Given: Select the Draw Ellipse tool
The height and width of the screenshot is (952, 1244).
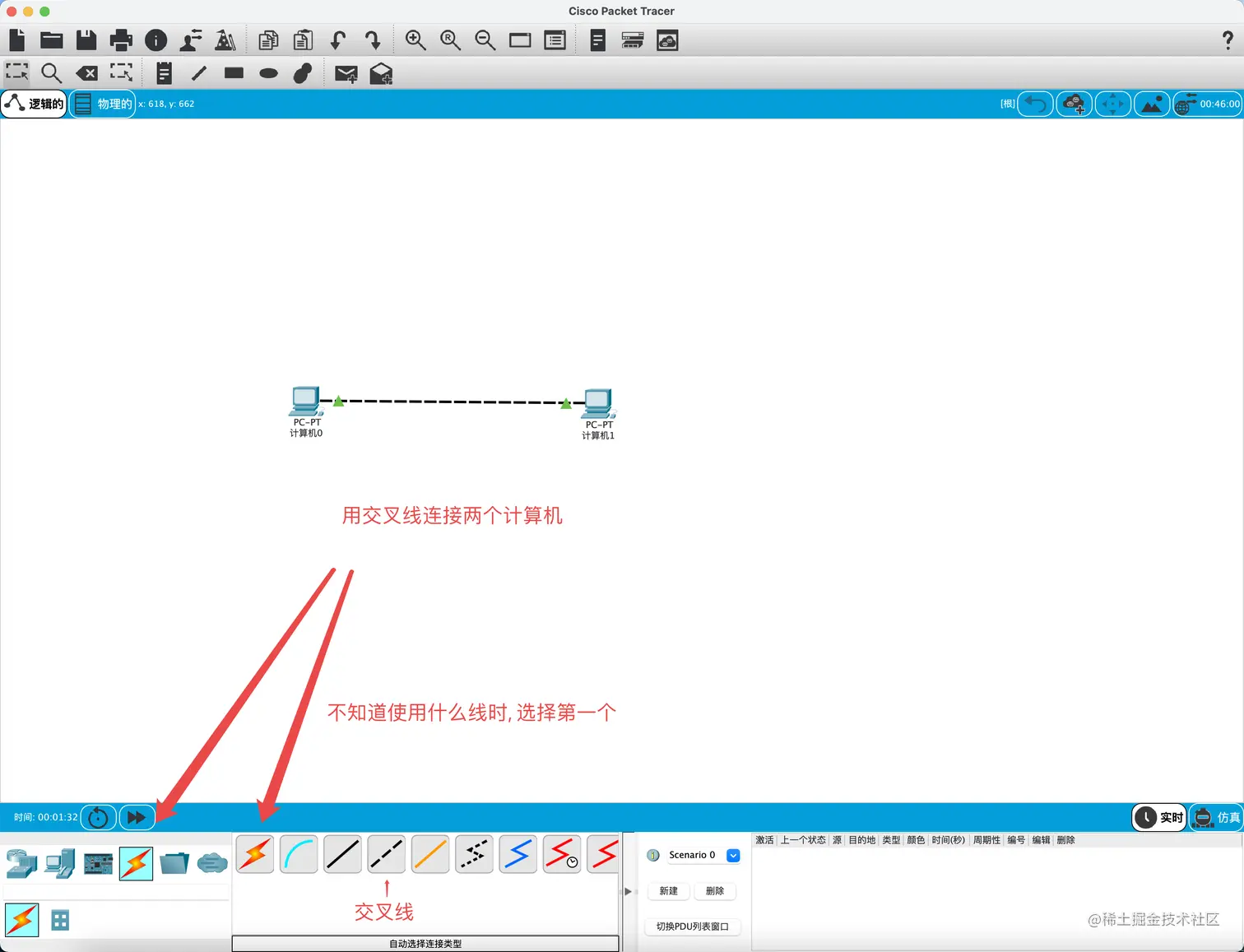Looking at the screenshot, I should (269, 73).
